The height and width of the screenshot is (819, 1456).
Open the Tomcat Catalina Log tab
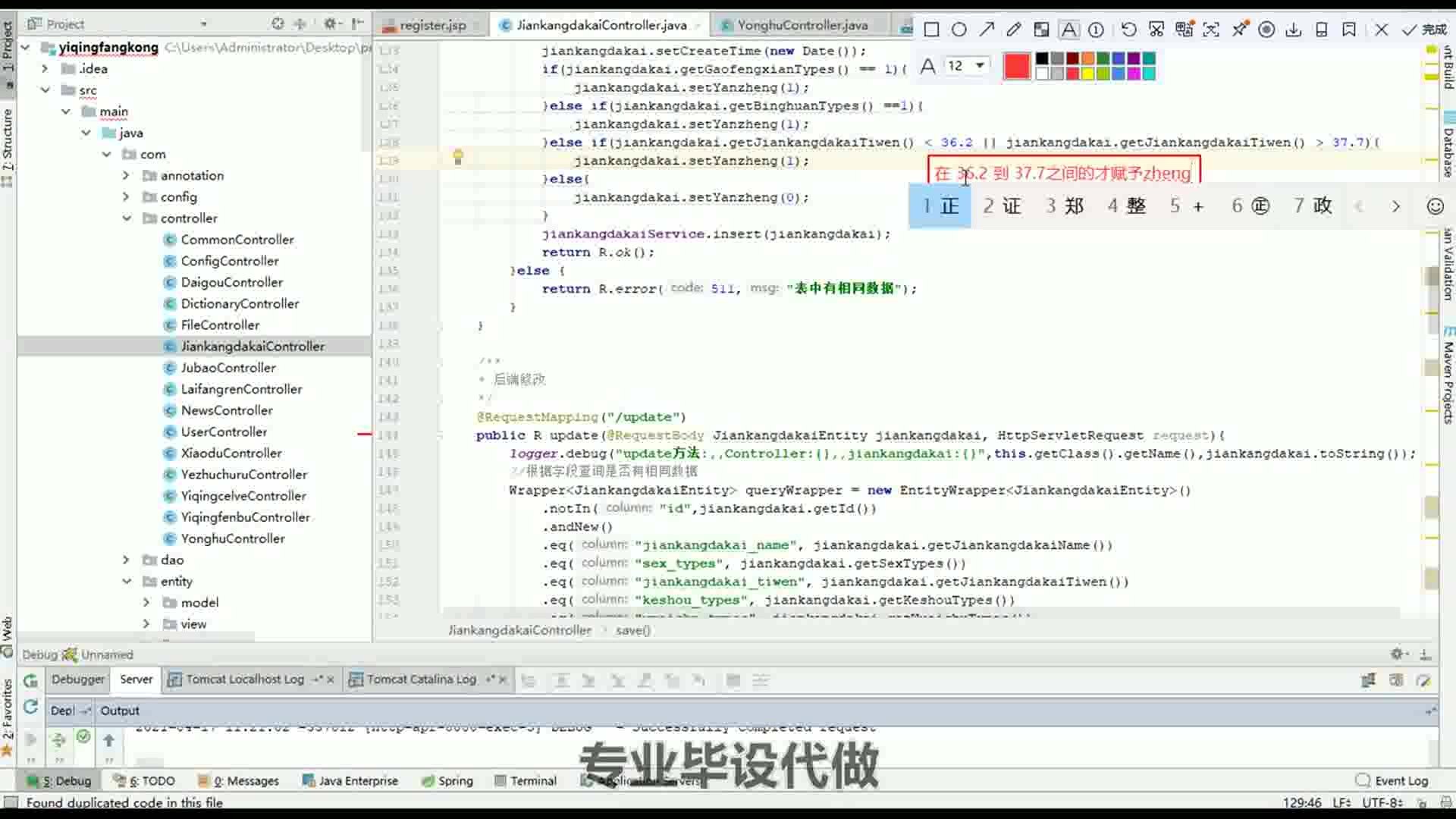421,679
